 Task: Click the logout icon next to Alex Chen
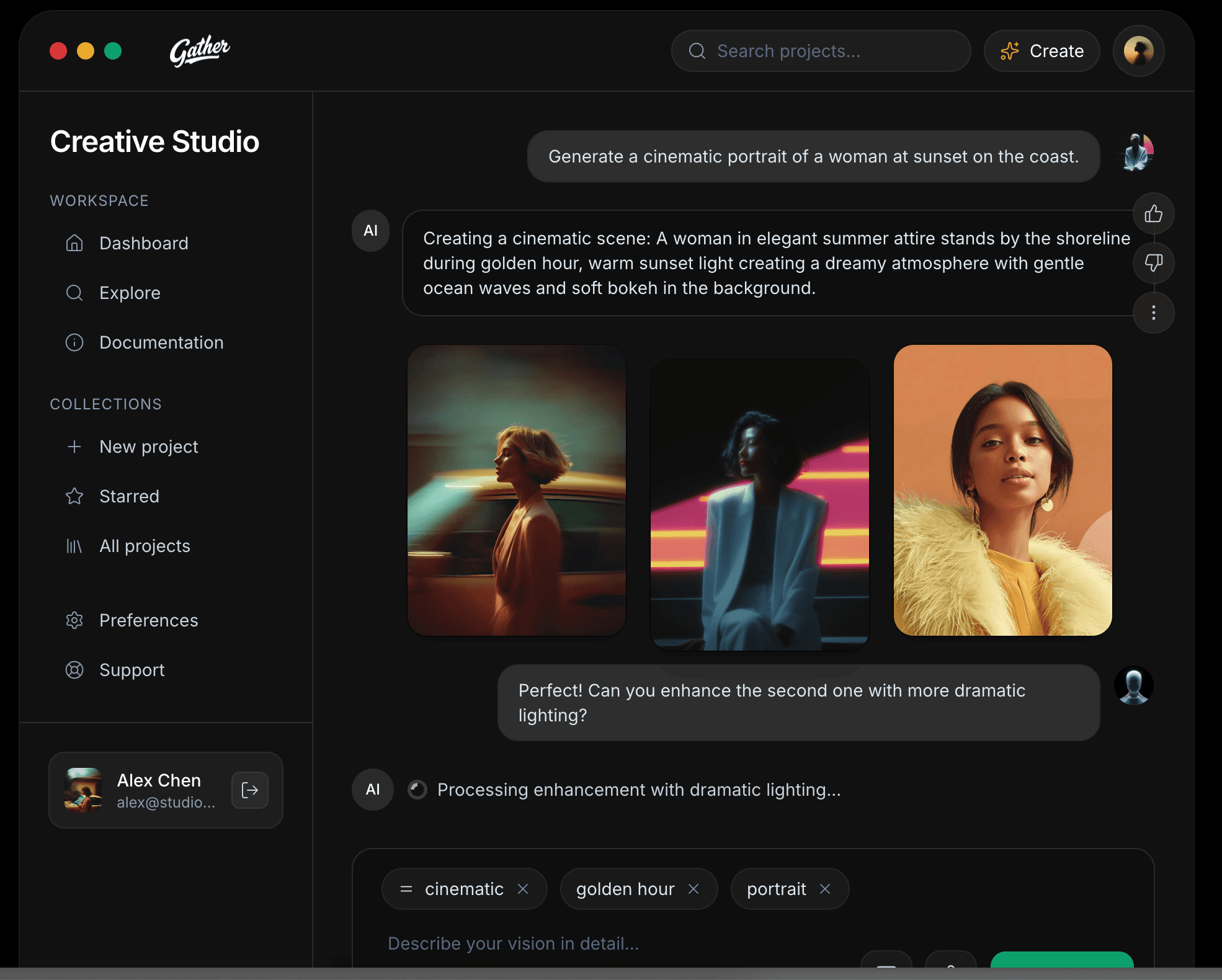tap(249, 790)
